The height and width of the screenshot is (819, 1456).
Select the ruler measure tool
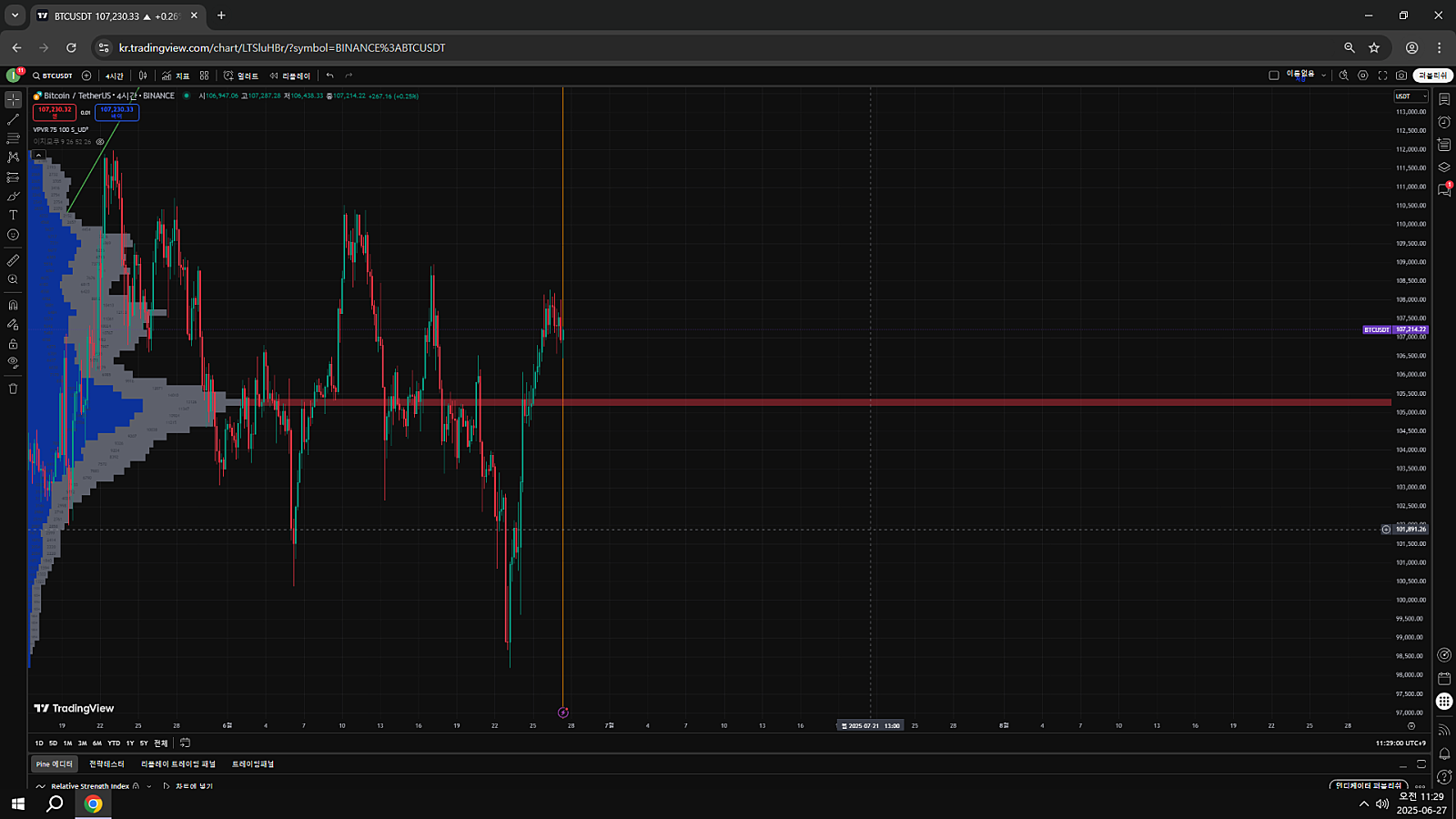point(13,260)
